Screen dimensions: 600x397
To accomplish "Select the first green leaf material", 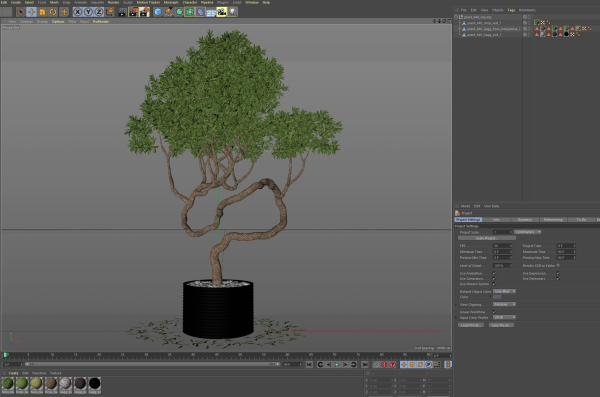I will coord(8,383).
